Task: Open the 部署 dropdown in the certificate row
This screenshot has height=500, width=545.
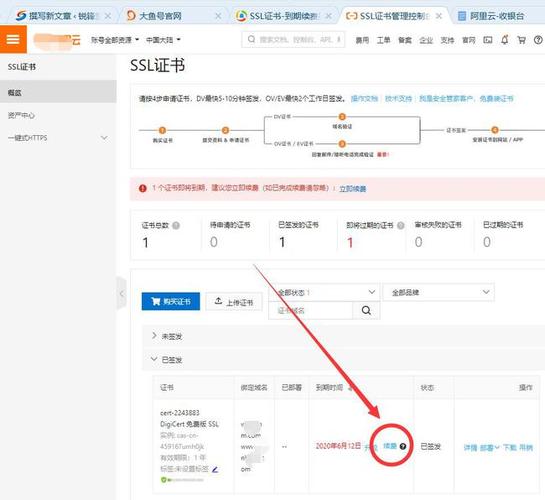Action: 489,448
